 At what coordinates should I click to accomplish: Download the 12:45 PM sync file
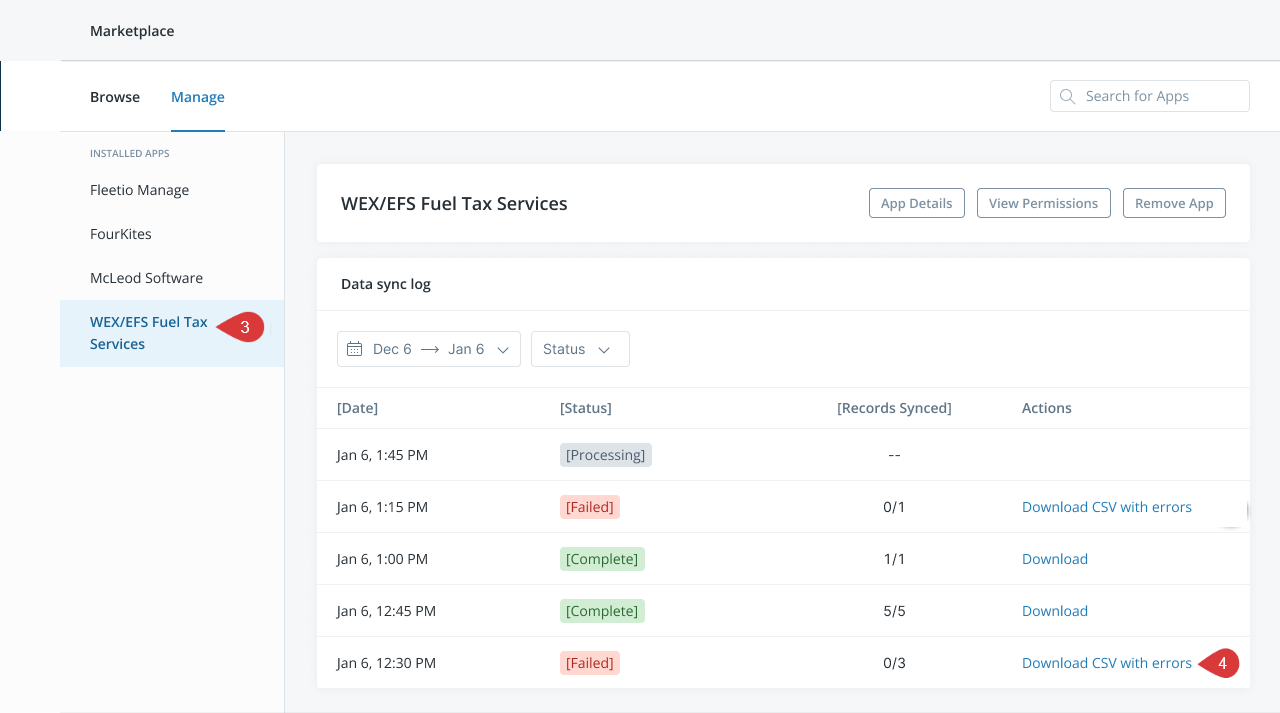pos(1055,611)
